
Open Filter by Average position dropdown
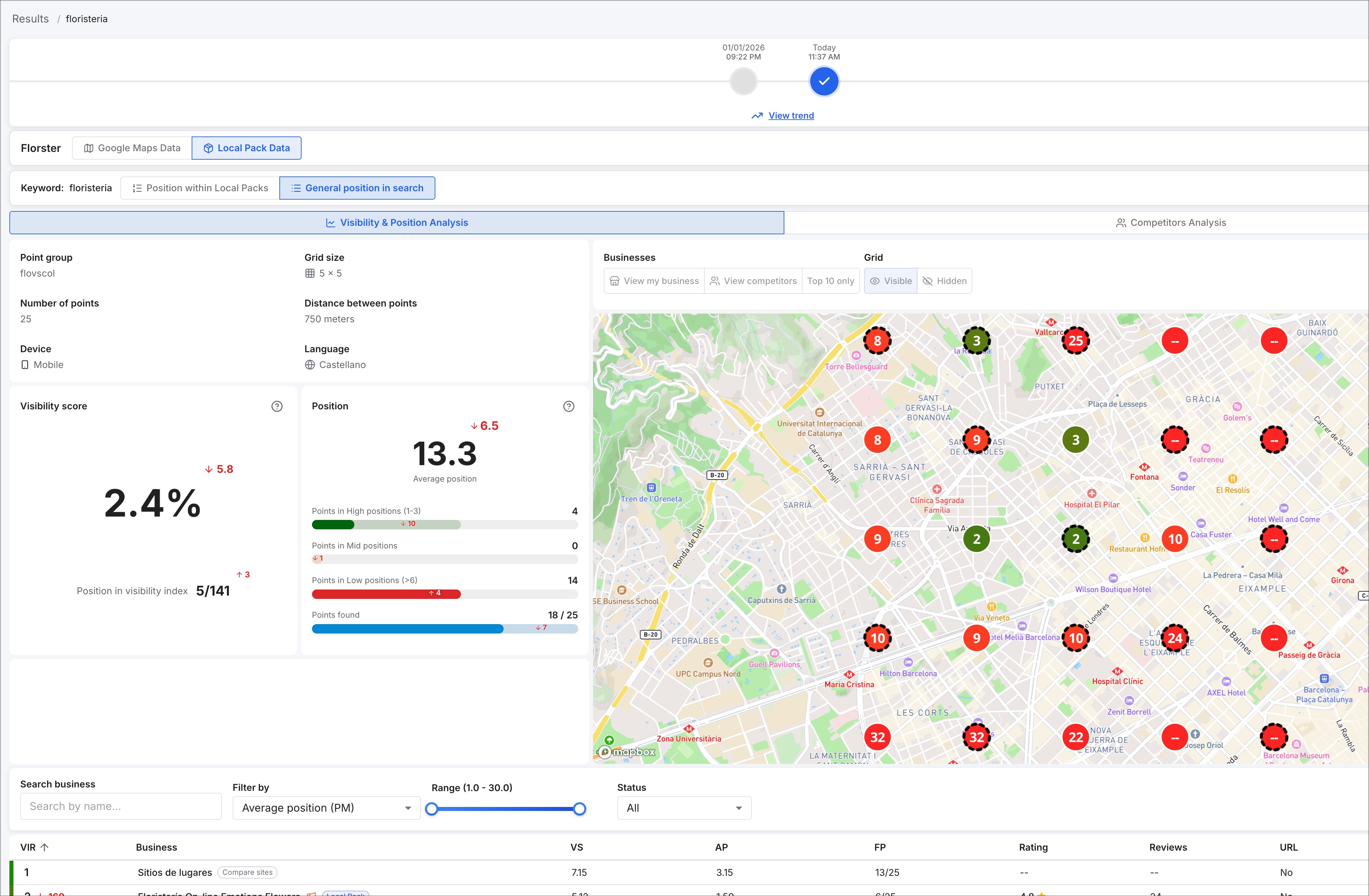point(326,807)
